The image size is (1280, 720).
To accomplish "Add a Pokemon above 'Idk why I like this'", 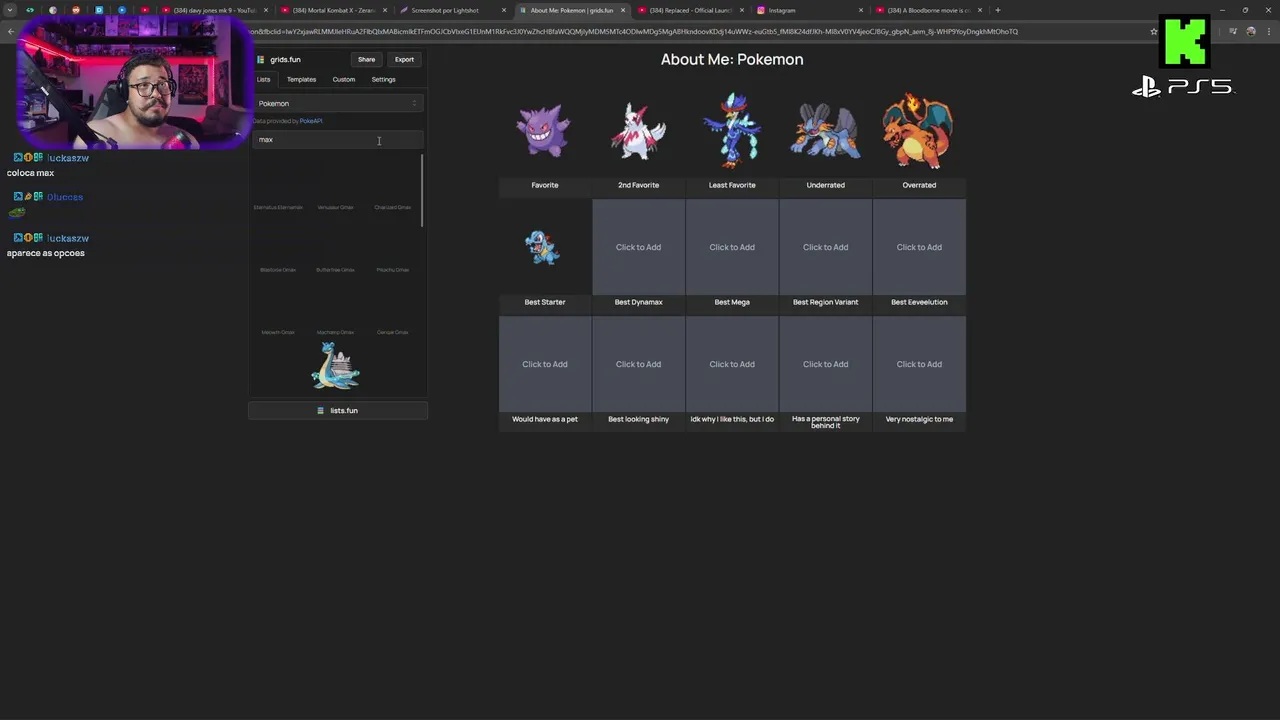I will click(732, 364).
